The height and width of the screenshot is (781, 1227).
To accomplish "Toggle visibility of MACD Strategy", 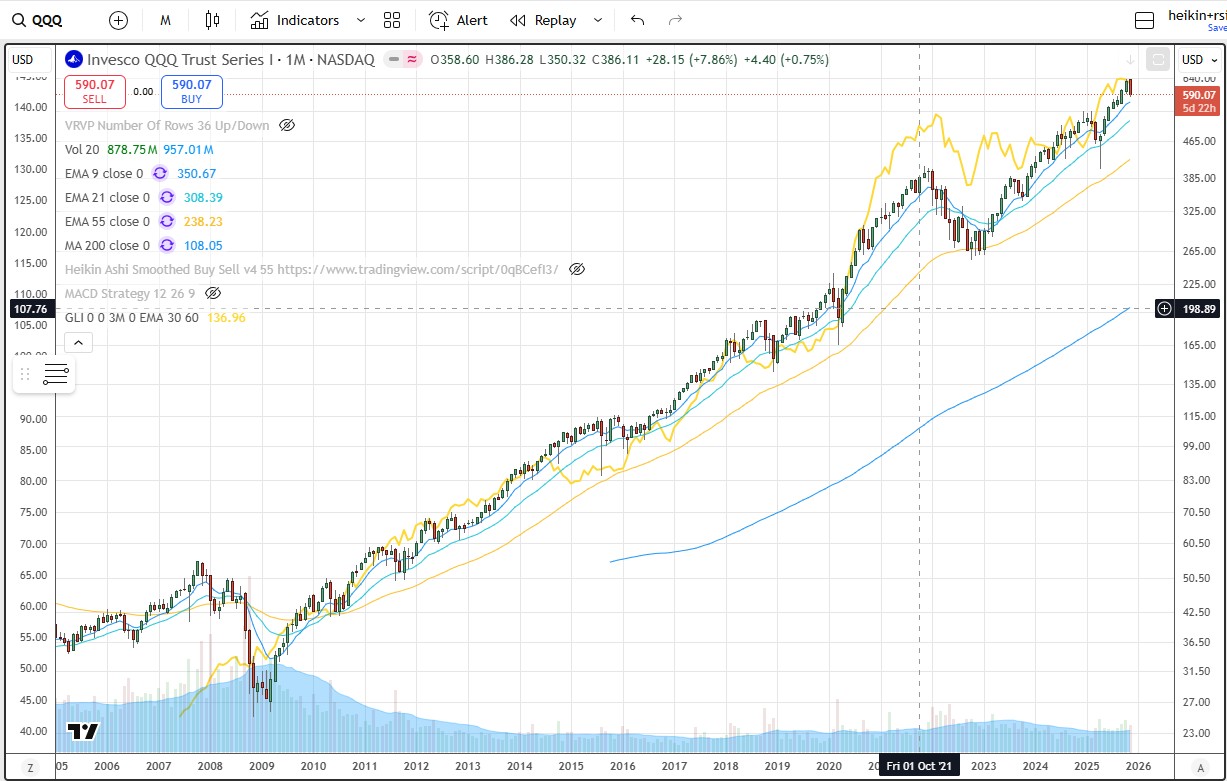I will (212, 293).
